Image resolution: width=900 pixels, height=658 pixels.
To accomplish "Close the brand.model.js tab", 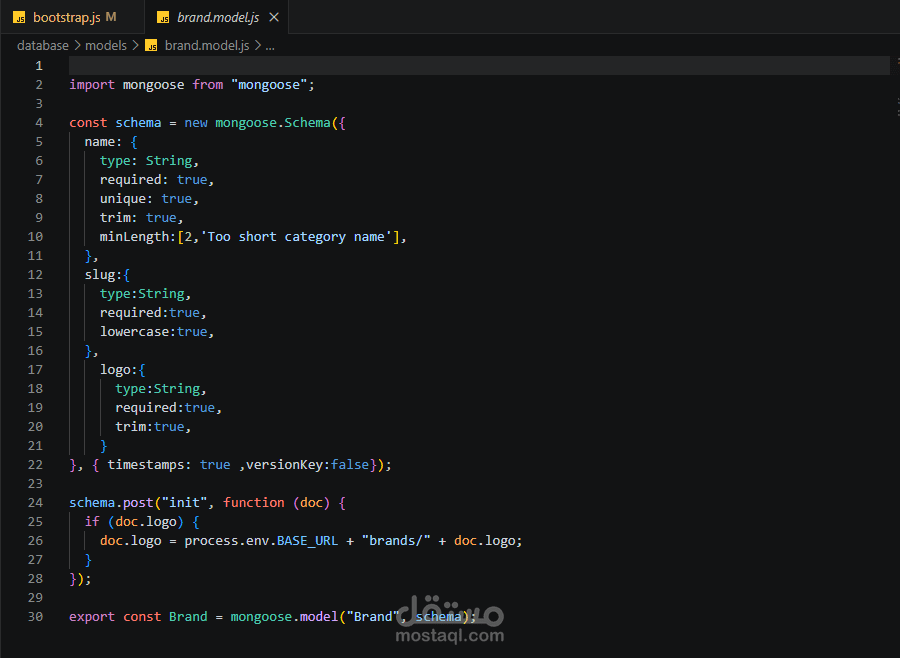I will pyautogui.click(x=274, y=17).
